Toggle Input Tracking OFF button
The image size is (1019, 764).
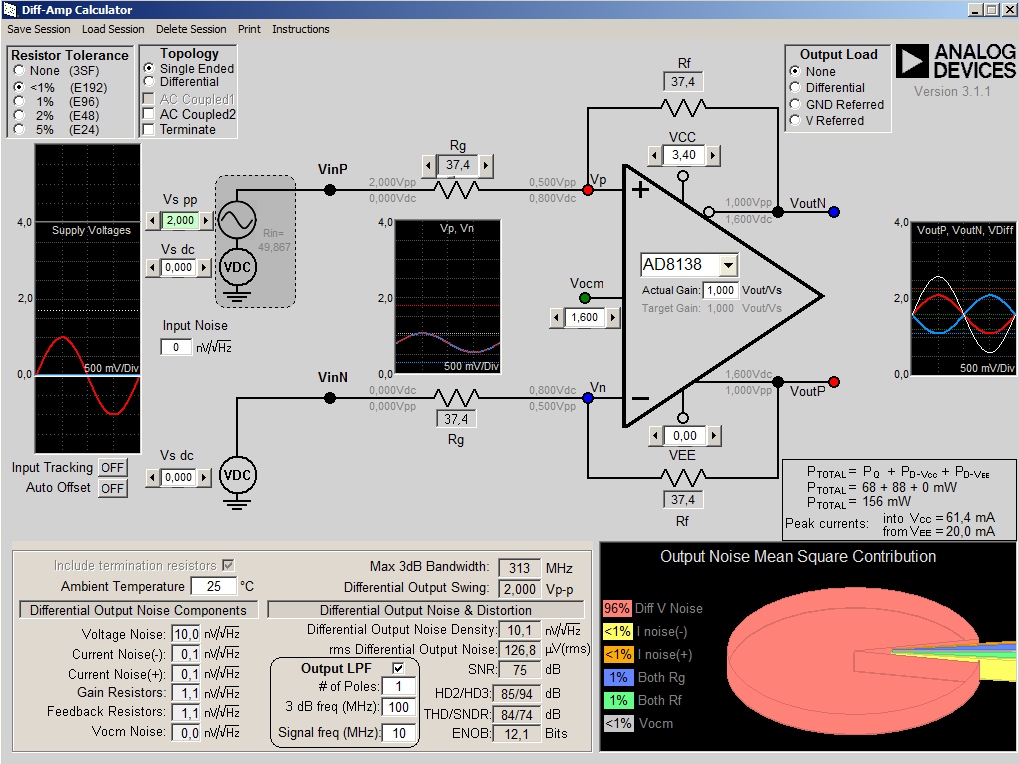pos(112,467)
